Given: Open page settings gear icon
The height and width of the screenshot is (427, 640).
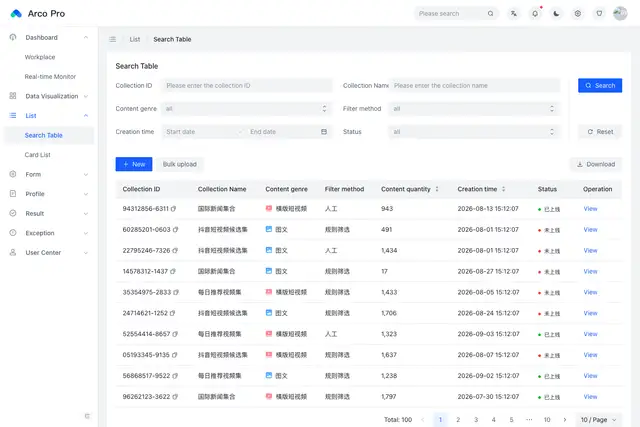Looking at the screenshot, I should pyautogui.click(x=578, y=13).
